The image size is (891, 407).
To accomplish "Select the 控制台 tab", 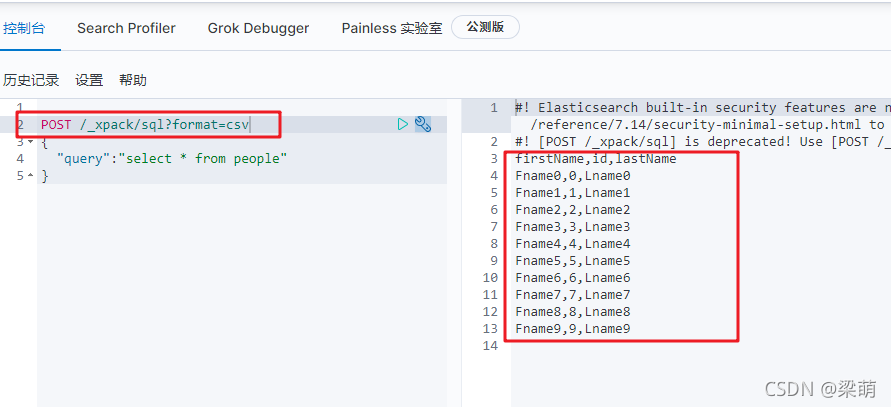I will [x=23, y=28].
